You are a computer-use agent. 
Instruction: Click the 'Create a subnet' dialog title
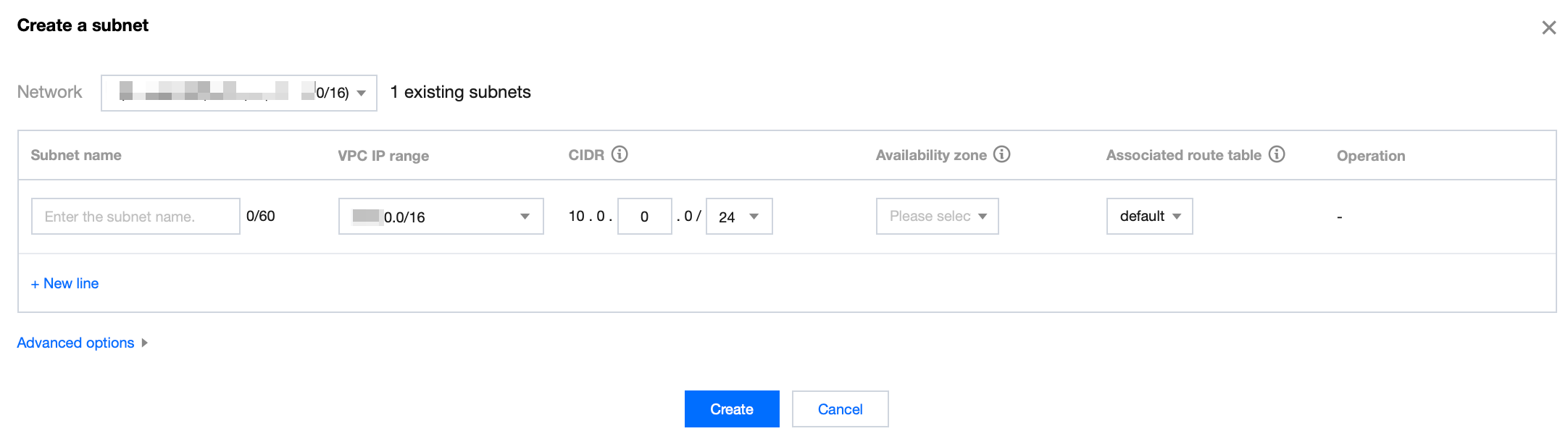pyautogui.click(x=83, y=25)
